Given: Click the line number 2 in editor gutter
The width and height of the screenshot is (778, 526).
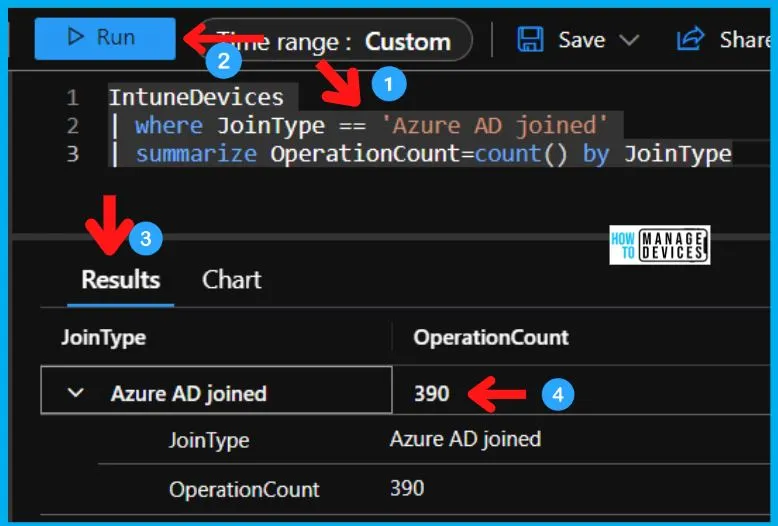Looking at the screenshot, I should [72, 126].
